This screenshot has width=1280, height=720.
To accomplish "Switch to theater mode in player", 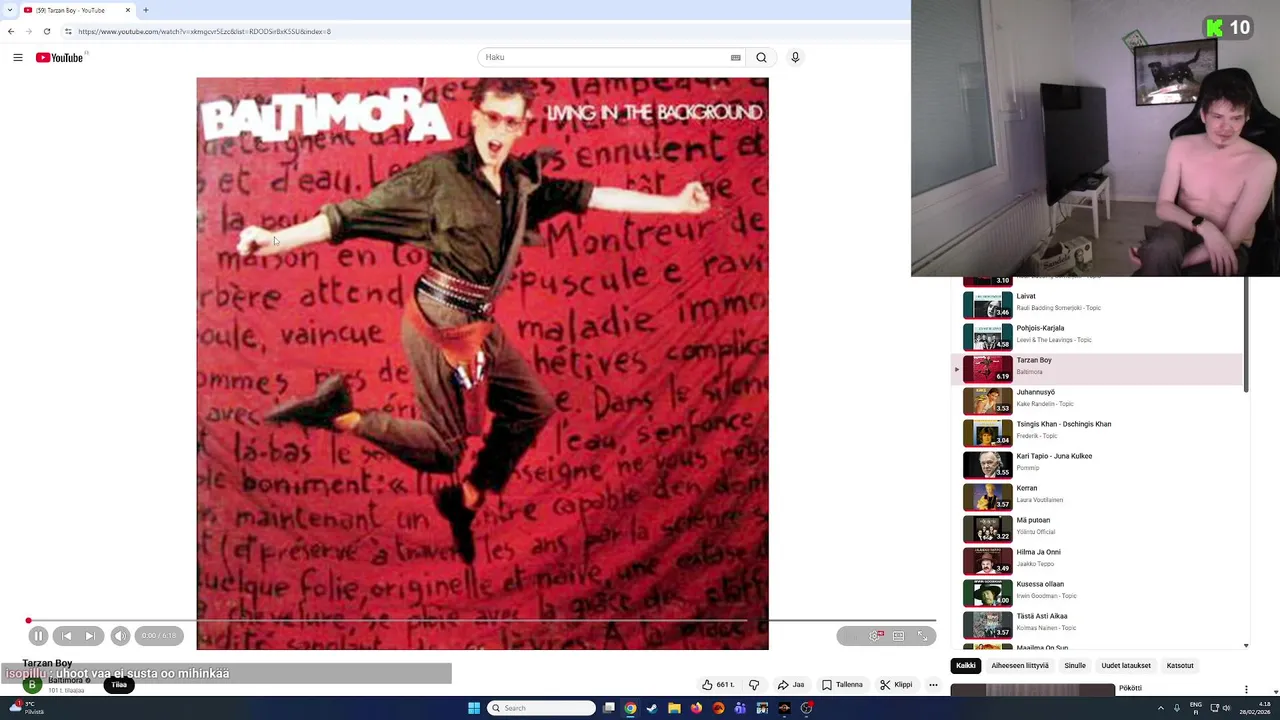I will (x=898, y=636).
